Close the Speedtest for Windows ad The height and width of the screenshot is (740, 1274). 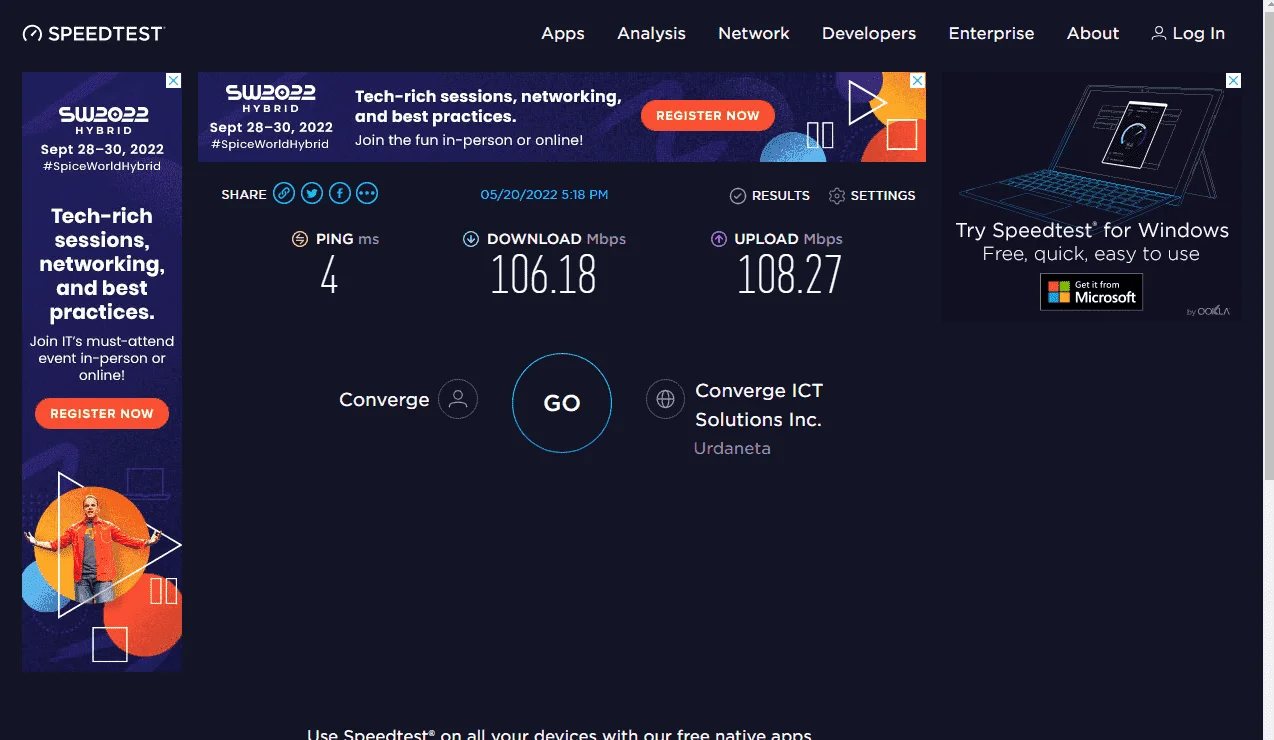click(1233, 81)
